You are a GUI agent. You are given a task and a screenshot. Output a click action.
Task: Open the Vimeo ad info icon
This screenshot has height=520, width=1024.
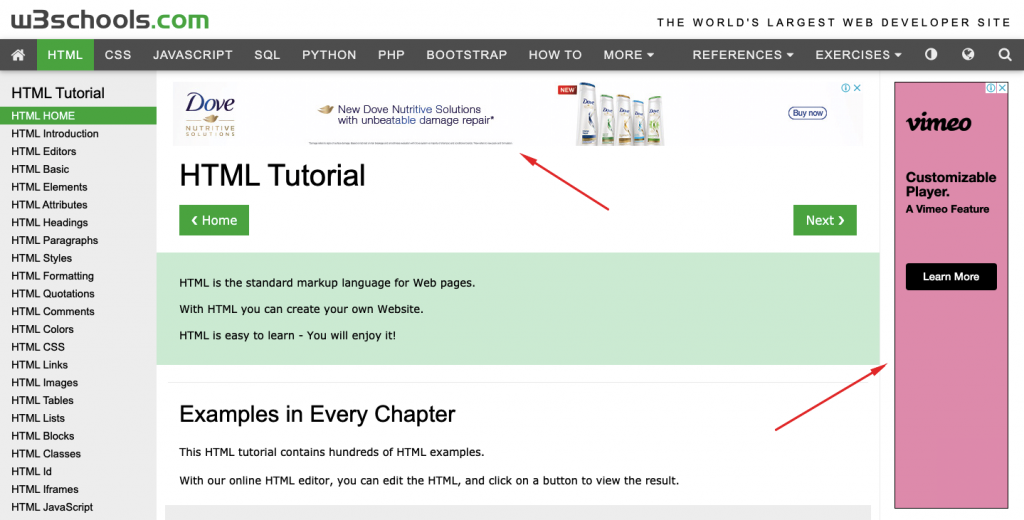(x=991, y=88)
